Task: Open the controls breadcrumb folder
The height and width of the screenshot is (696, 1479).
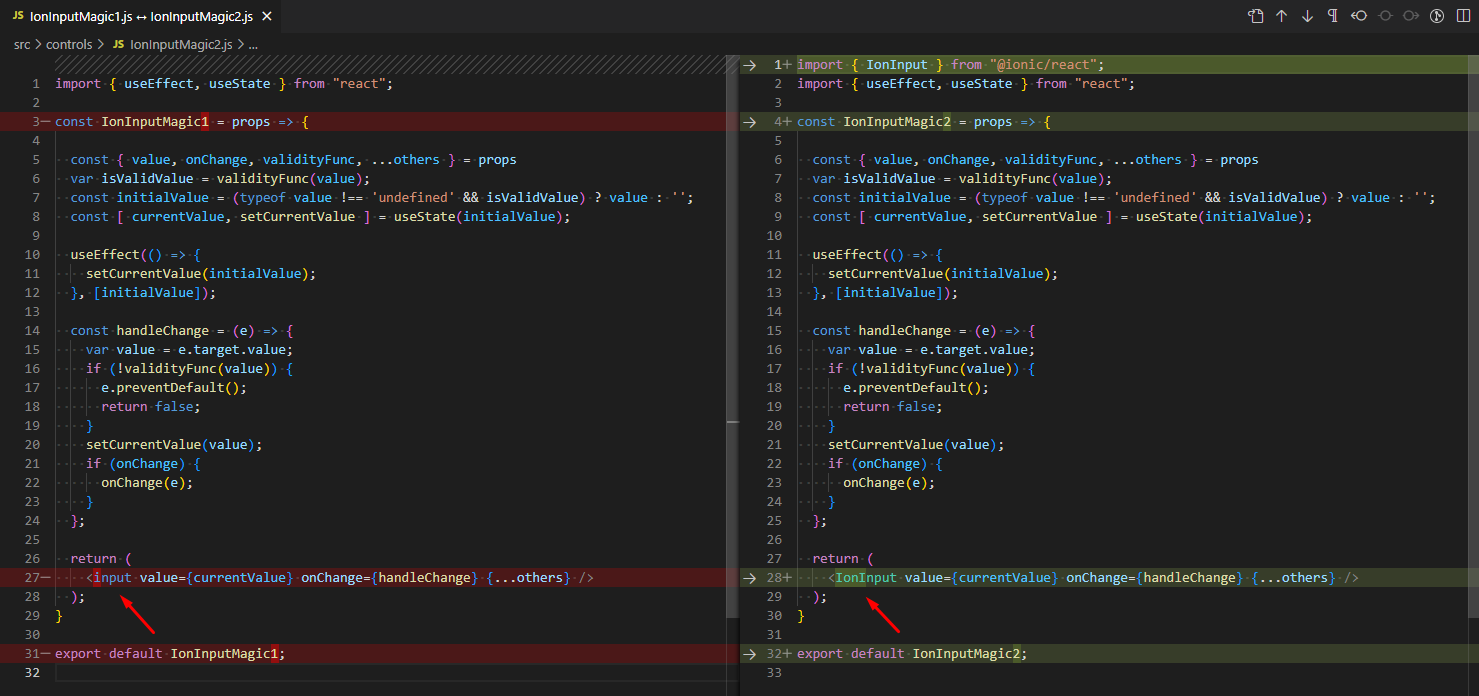Action: [69, 44]
